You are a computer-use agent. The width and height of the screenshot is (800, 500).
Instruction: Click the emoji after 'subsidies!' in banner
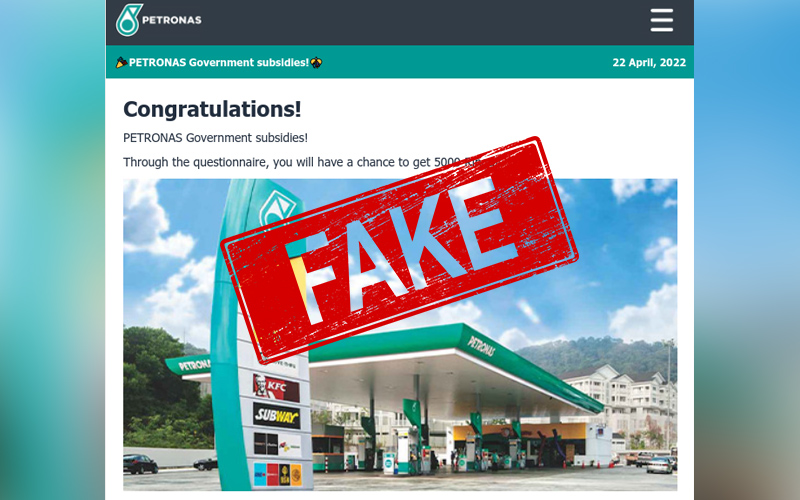(x=316, y=63)
